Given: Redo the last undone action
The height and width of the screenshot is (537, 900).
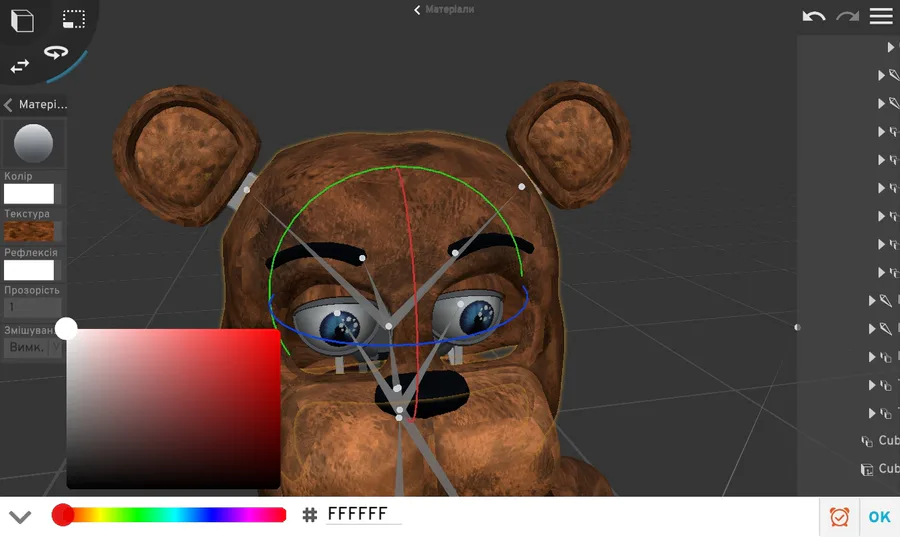Looking at the screenshot, I should 848,16.
